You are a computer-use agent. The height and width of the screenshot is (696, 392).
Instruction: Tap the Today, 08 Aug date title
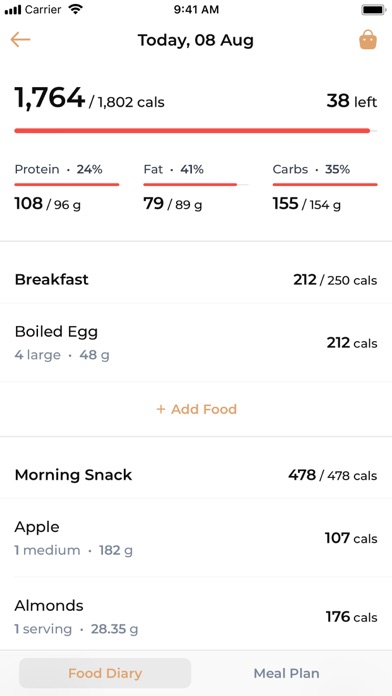click(x=196, y=40)
